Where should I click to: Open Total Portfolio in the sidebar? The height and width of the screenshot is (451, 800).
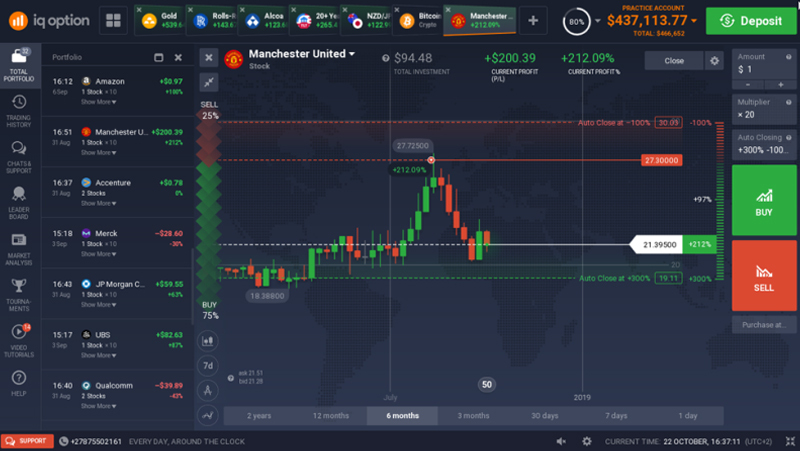pyautogui.click(x=19, y=65)
